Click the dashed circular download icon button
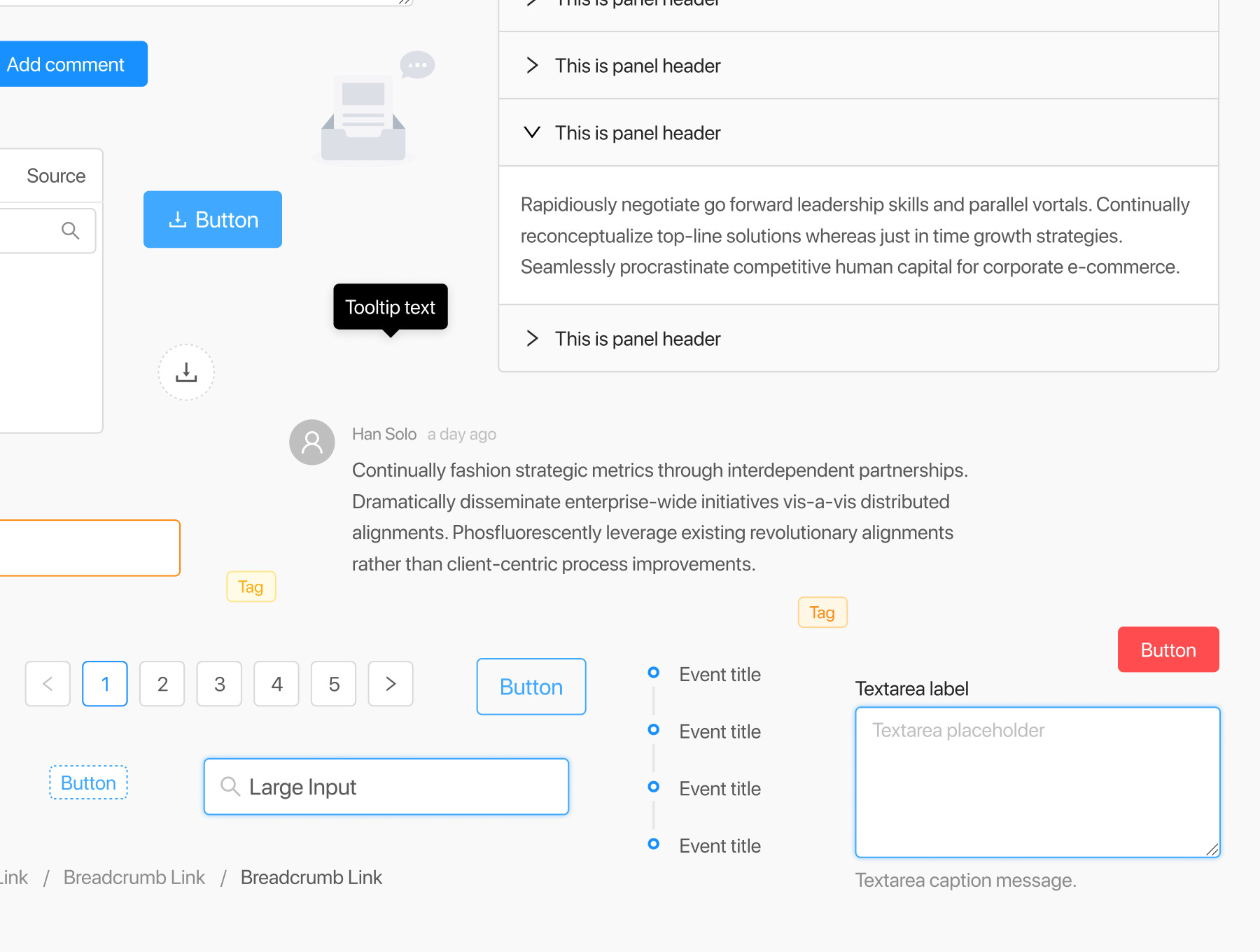The image size is (1260, 952). click(186, 372)
